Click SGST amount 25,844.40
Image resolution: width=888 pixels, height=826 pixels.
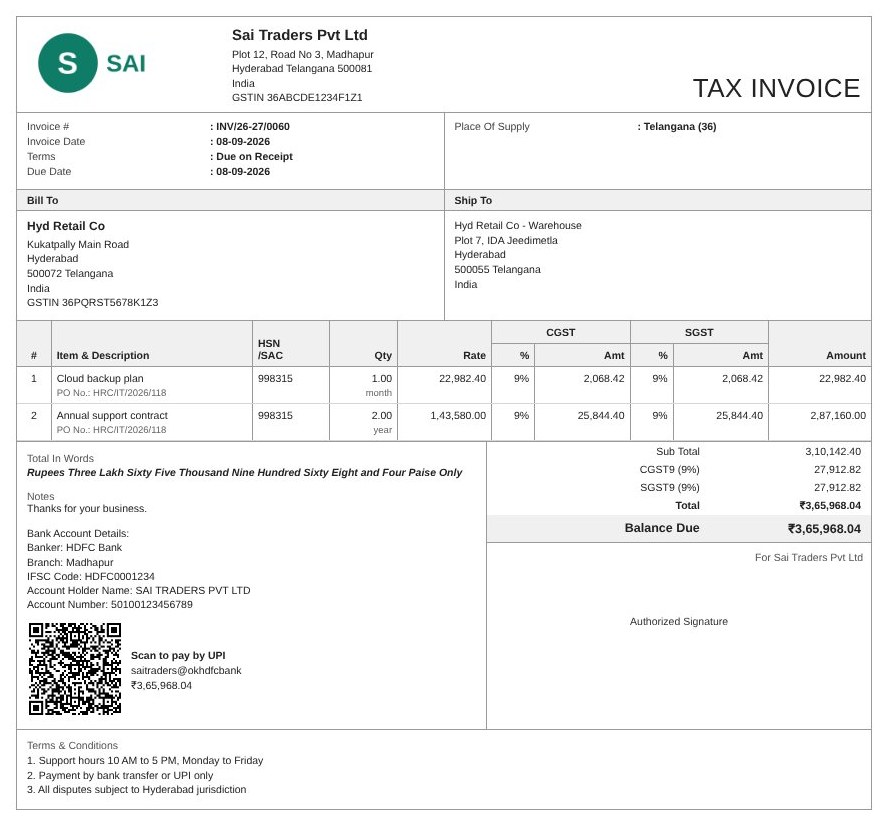point(739,415)
